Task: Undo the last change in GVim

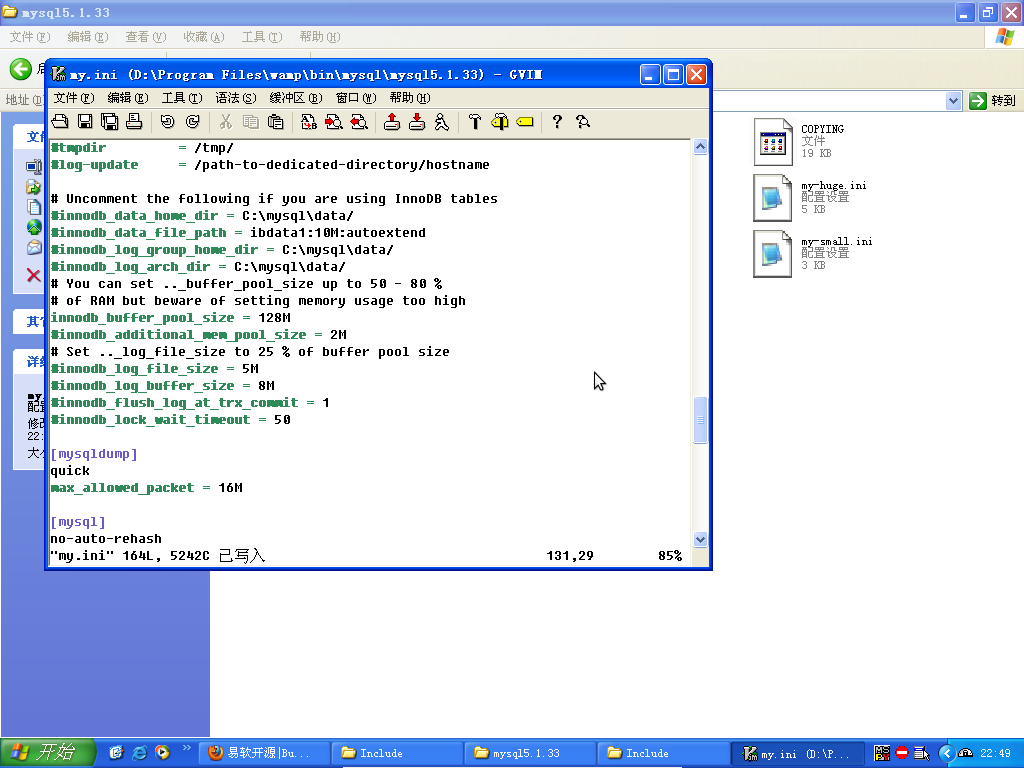Action: click(168, 121)
